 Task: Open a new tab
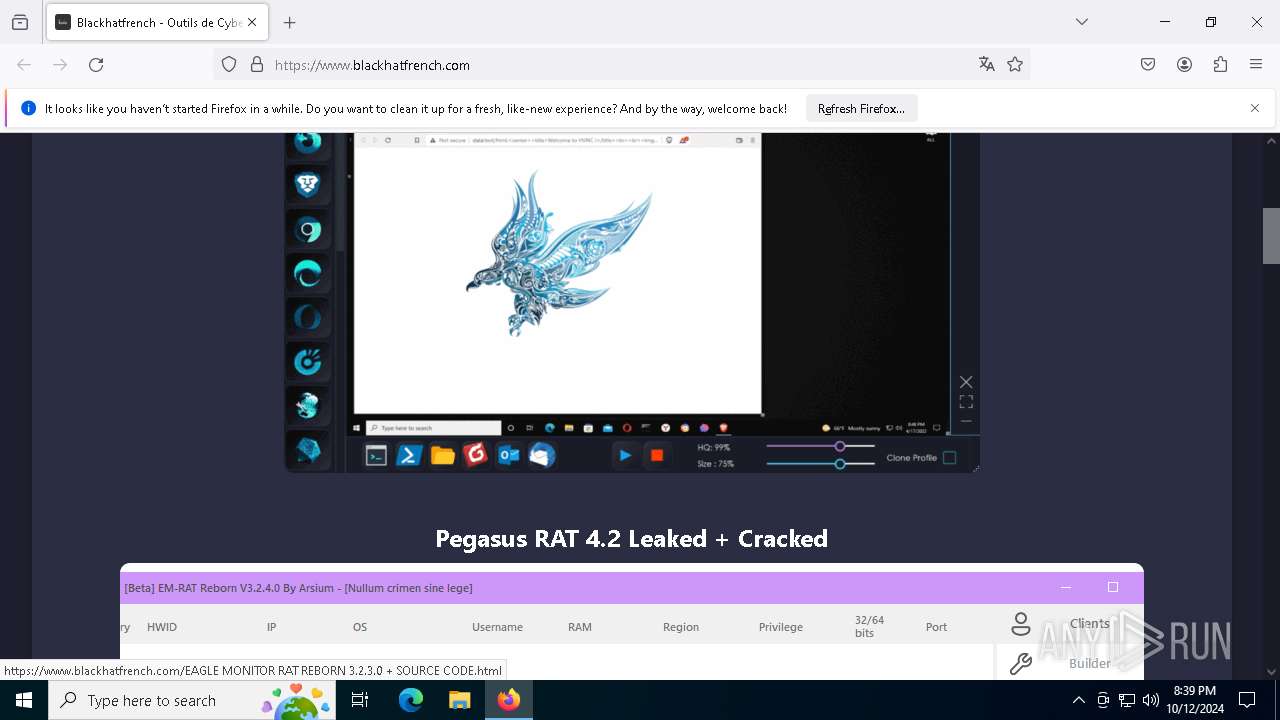tap(290, 22)
